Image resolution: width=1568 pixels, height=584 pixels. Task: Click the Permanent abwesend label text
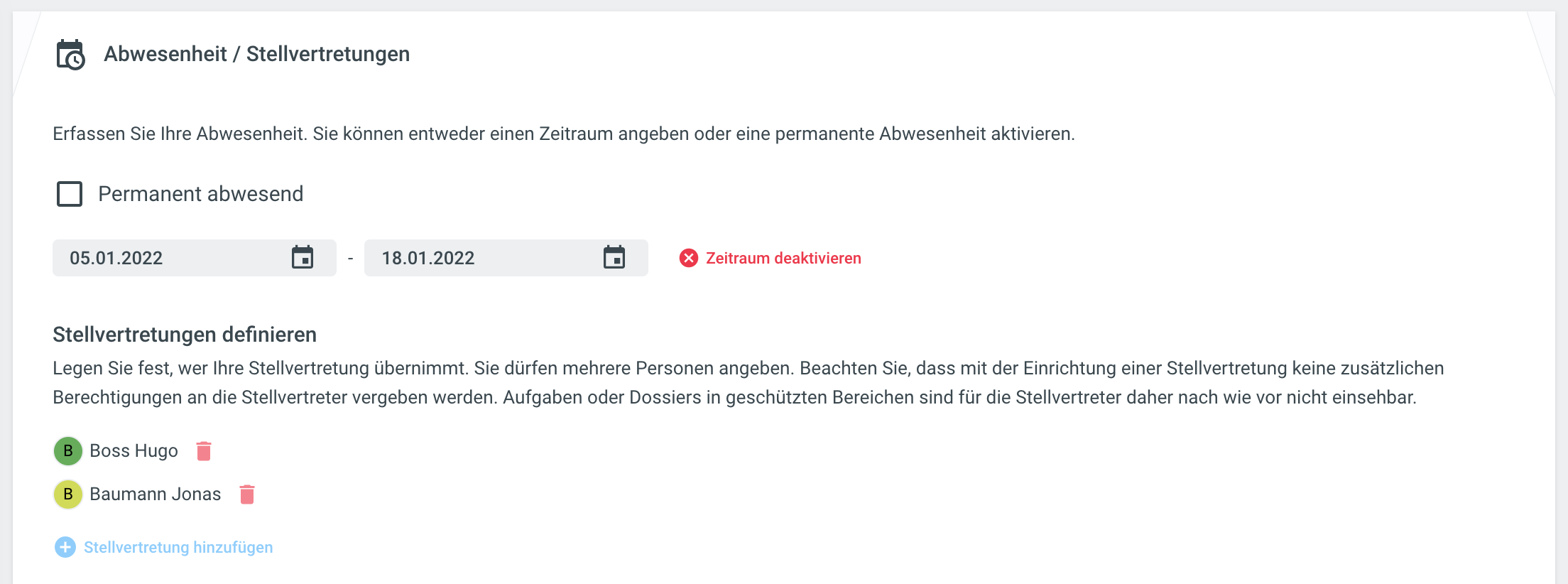tap(200, 194)
